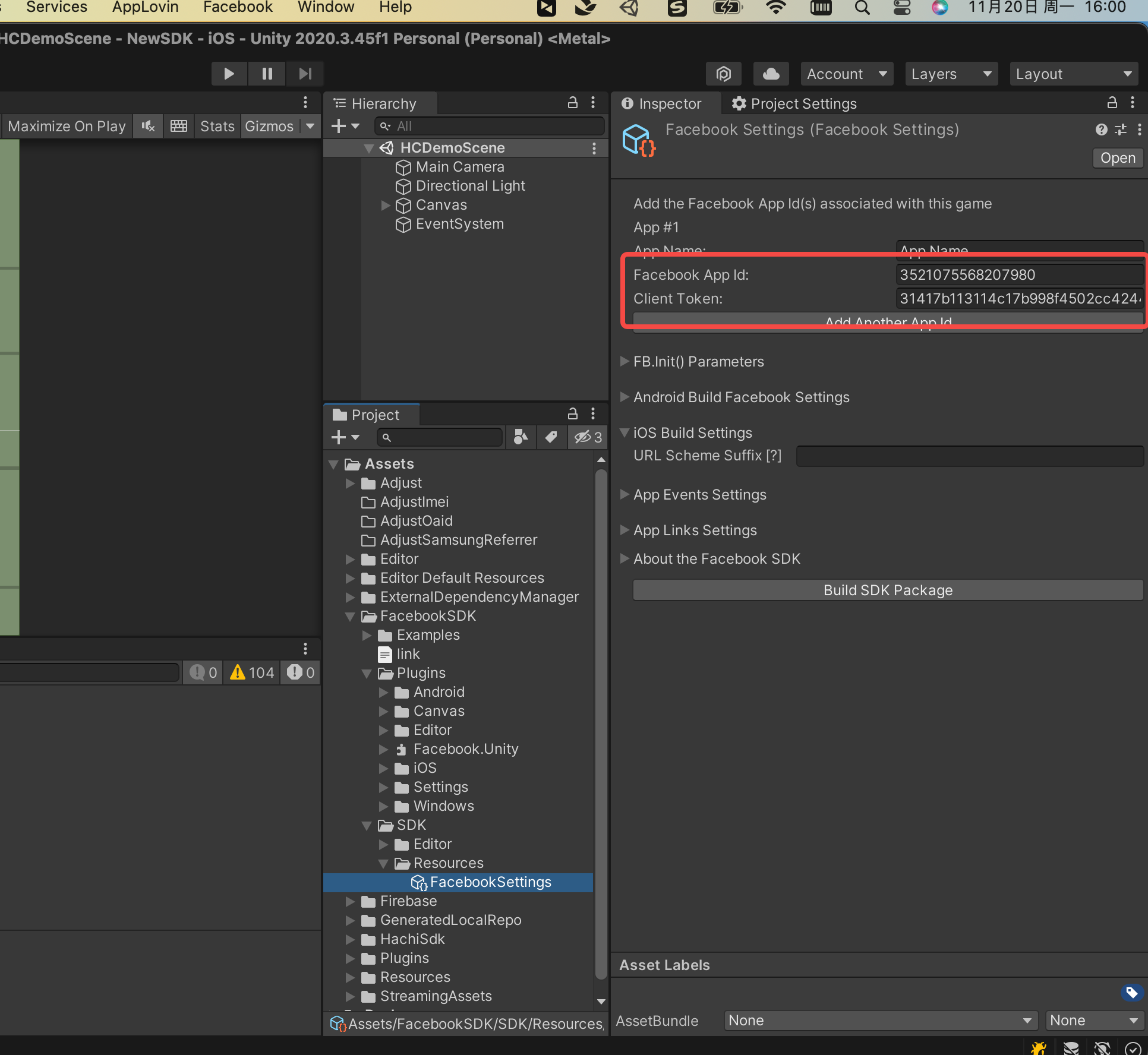Pause the editor with the pause button
The width and height of the screenshot is (1148, 1055).
pos(267,74)
